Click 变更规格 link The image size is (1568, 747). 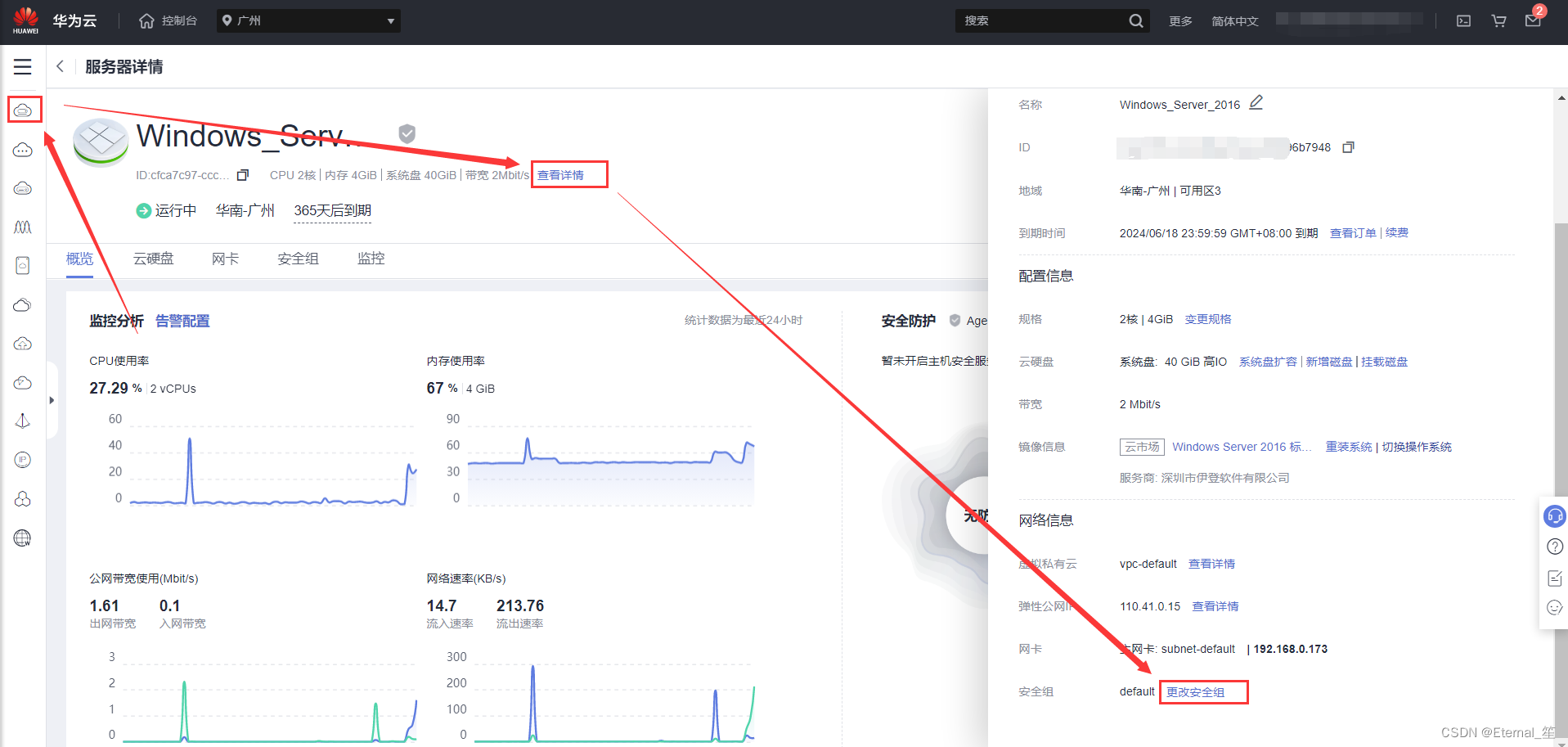pyautogui.click(x=1208, y=319)
